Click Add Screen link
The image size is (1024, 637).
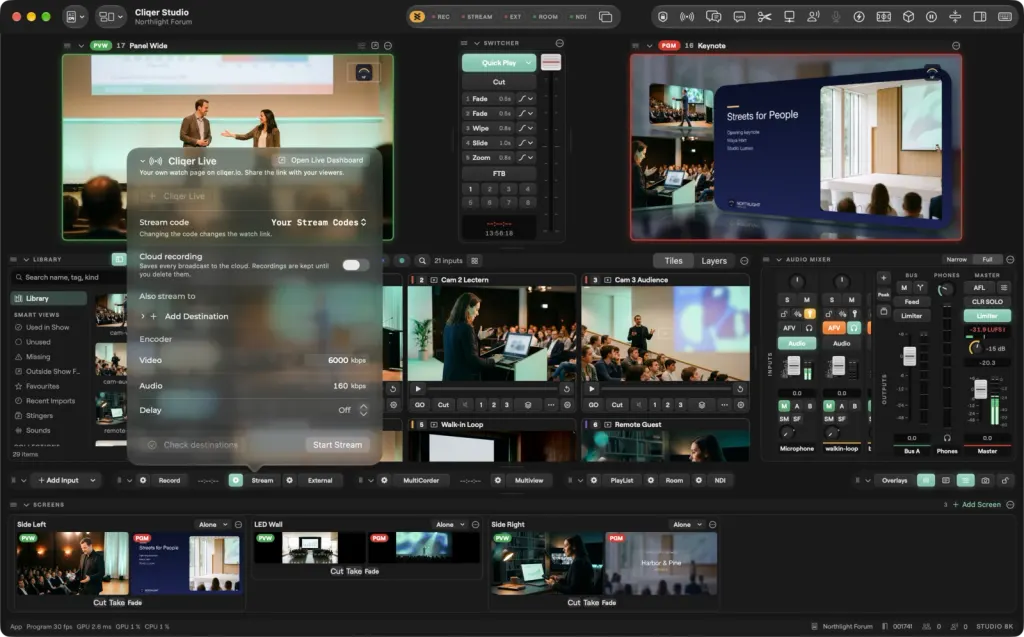click(976, 505)
